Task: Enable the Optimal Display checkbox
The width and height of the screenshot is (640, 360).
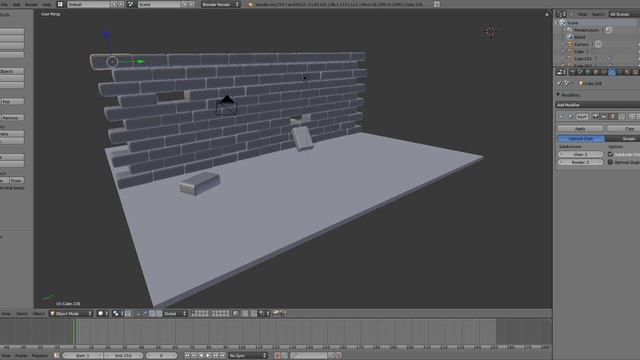Action: (611, 162)
